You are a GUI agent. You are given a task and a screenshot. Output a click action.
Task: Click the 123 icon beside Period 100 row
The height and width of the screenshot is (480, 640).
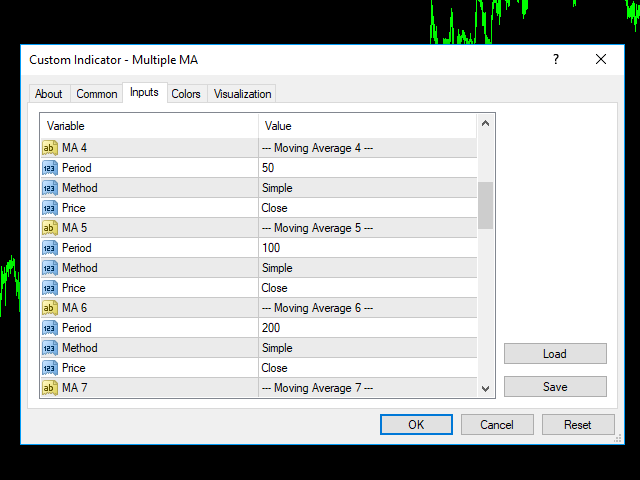(x=50, y=248)
